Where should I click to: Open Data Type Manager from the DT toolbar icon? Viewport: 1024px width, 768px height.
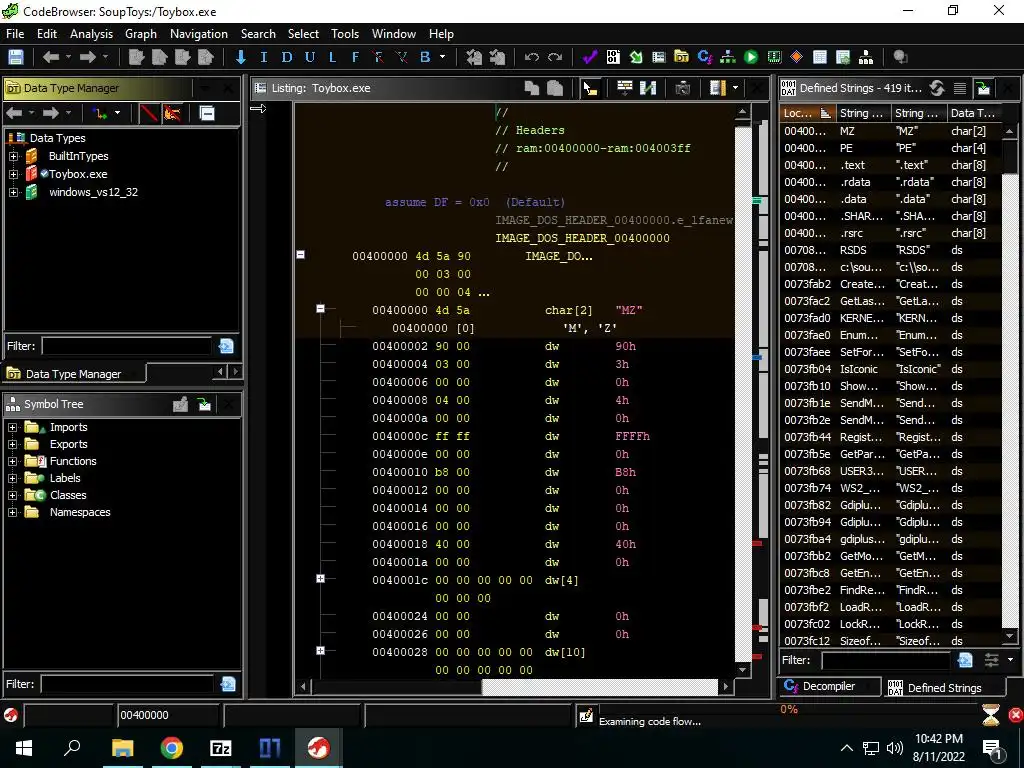coord(681,57)
